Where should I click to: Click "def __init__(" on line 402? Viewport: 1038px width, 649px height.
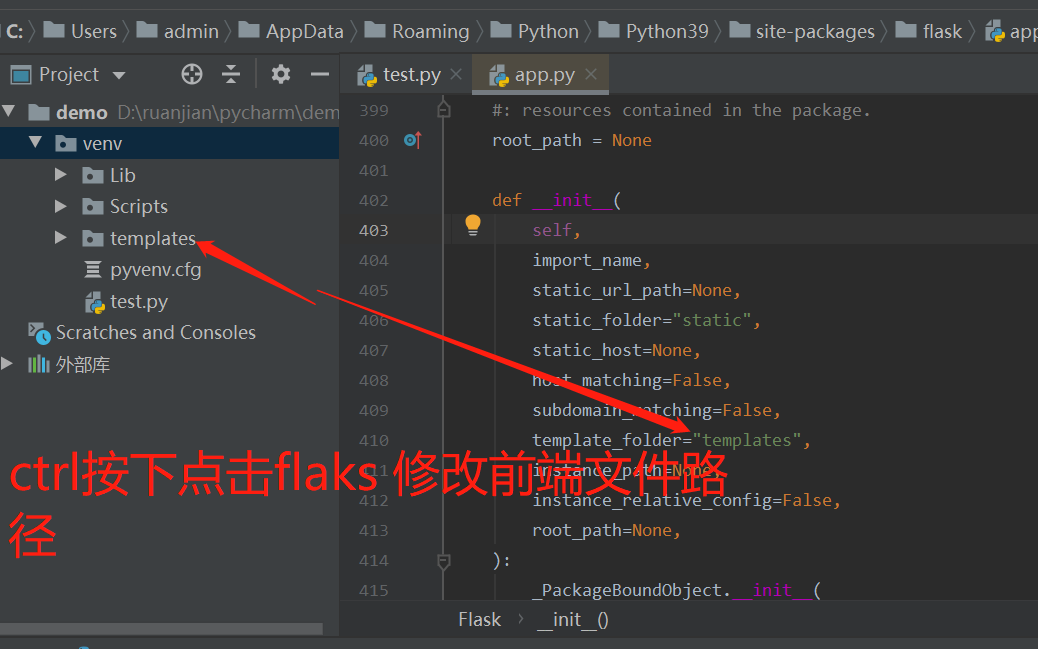point(556,201)
